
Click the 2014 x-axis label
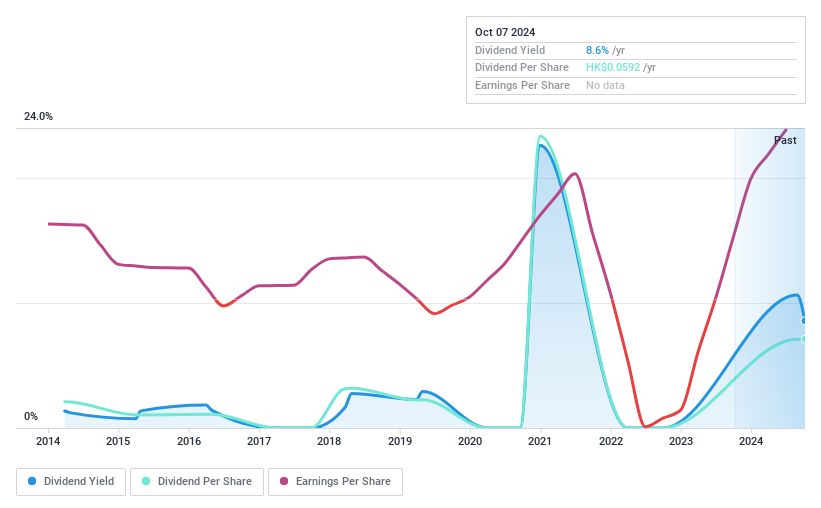click(x=48, y=441)
